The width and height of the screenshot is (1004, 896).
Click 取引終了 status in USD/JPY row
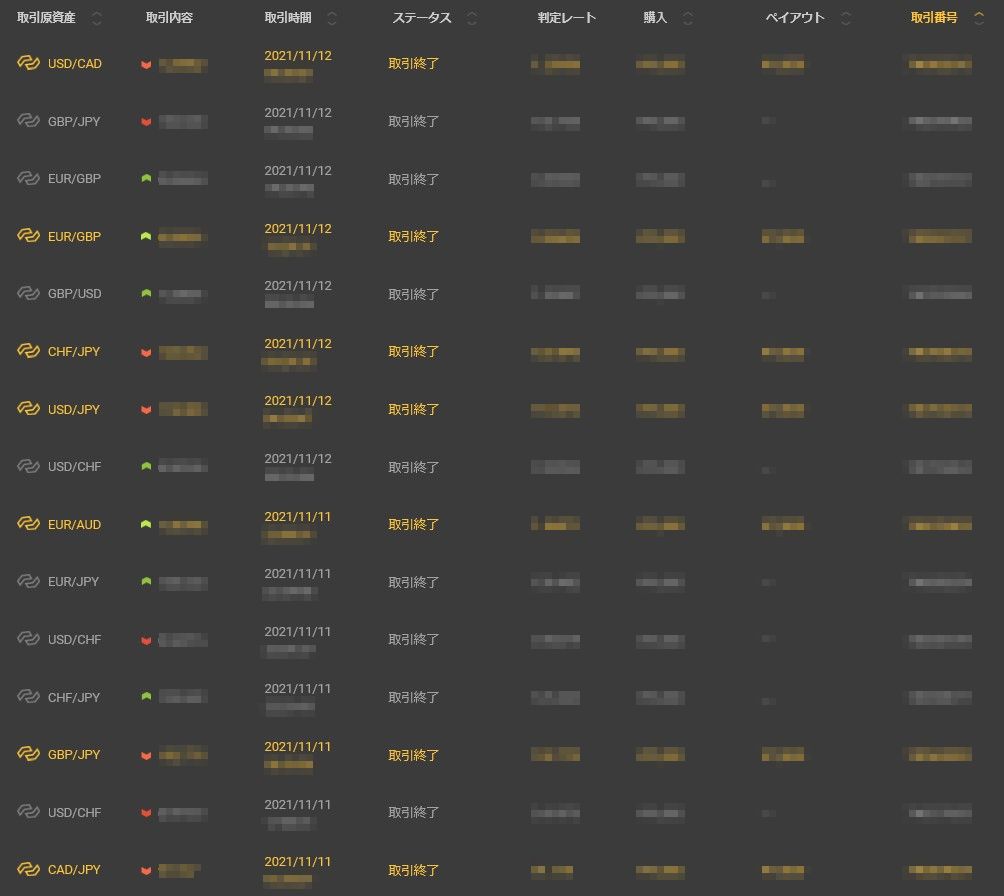414,409
